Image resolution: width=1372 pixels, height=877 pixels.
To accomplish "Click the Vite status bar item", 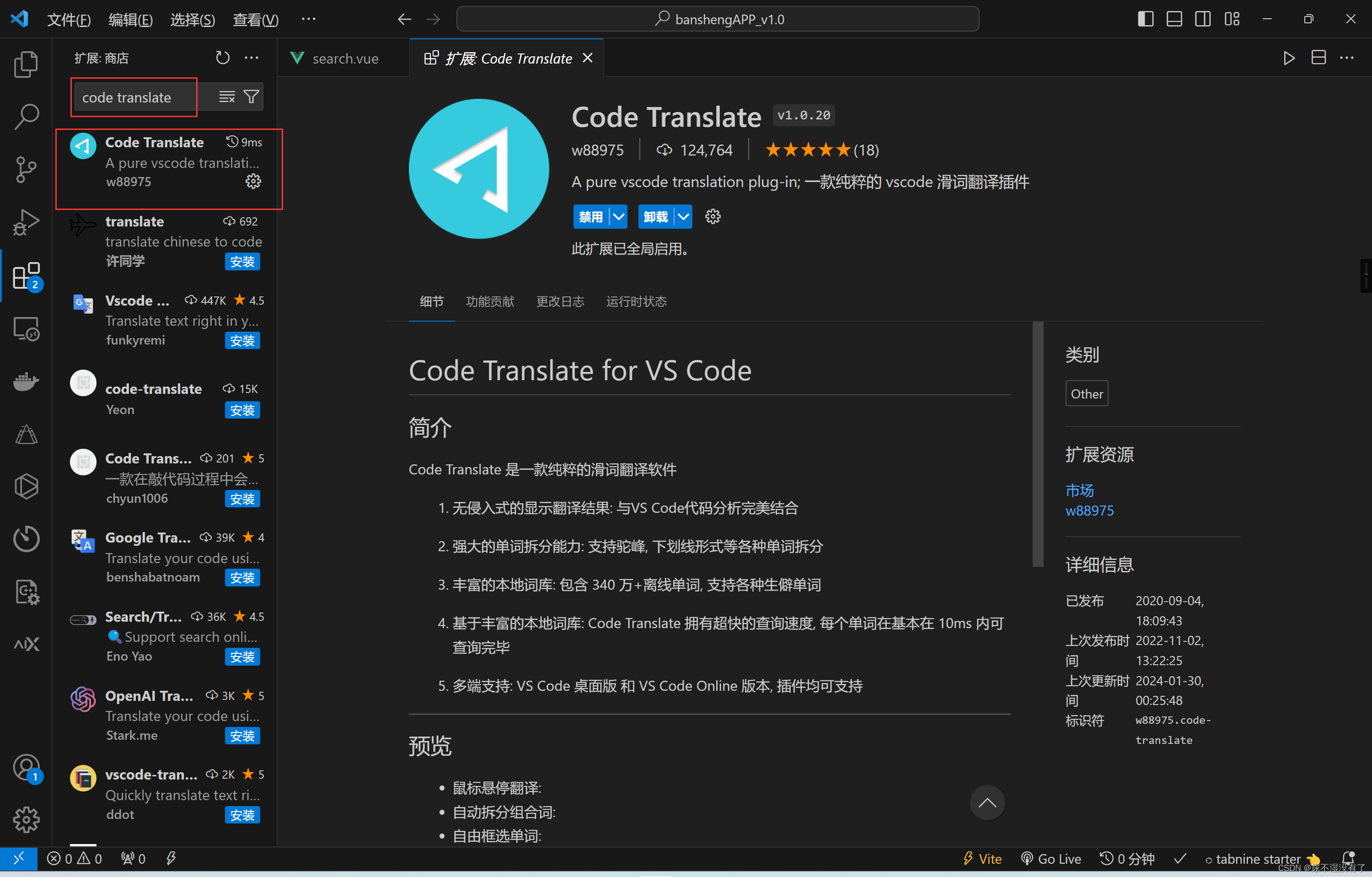I will 982,858.
